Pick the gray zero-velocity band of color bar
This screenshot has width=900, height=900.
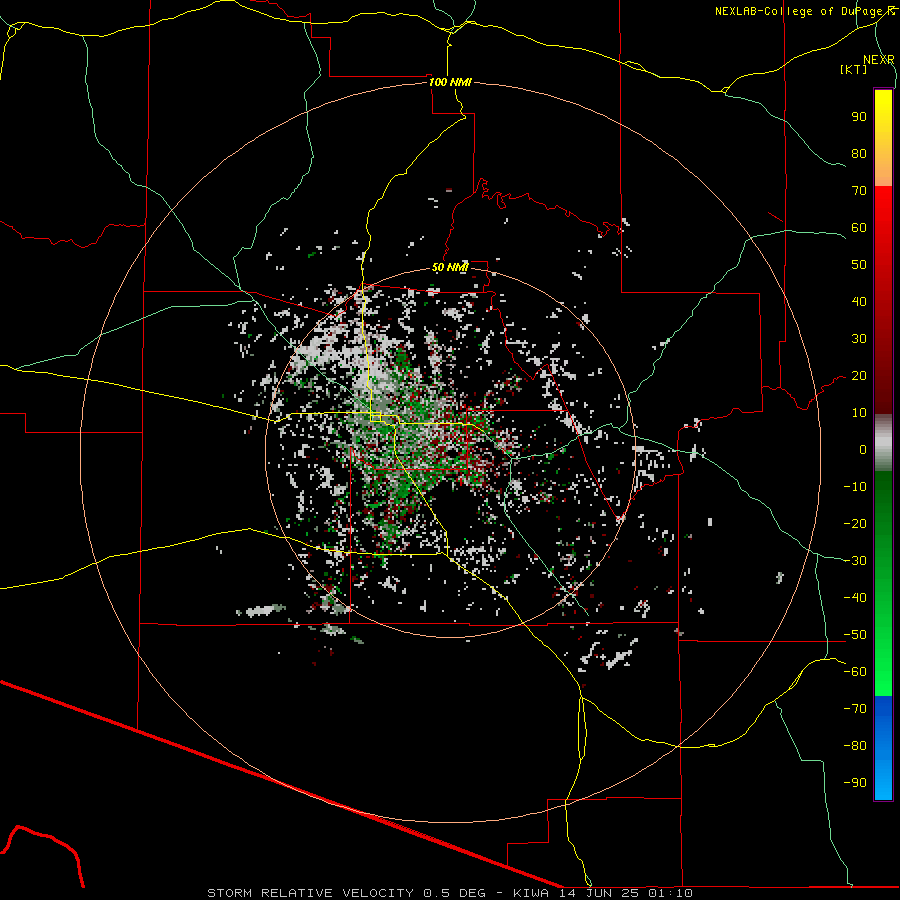883,443
